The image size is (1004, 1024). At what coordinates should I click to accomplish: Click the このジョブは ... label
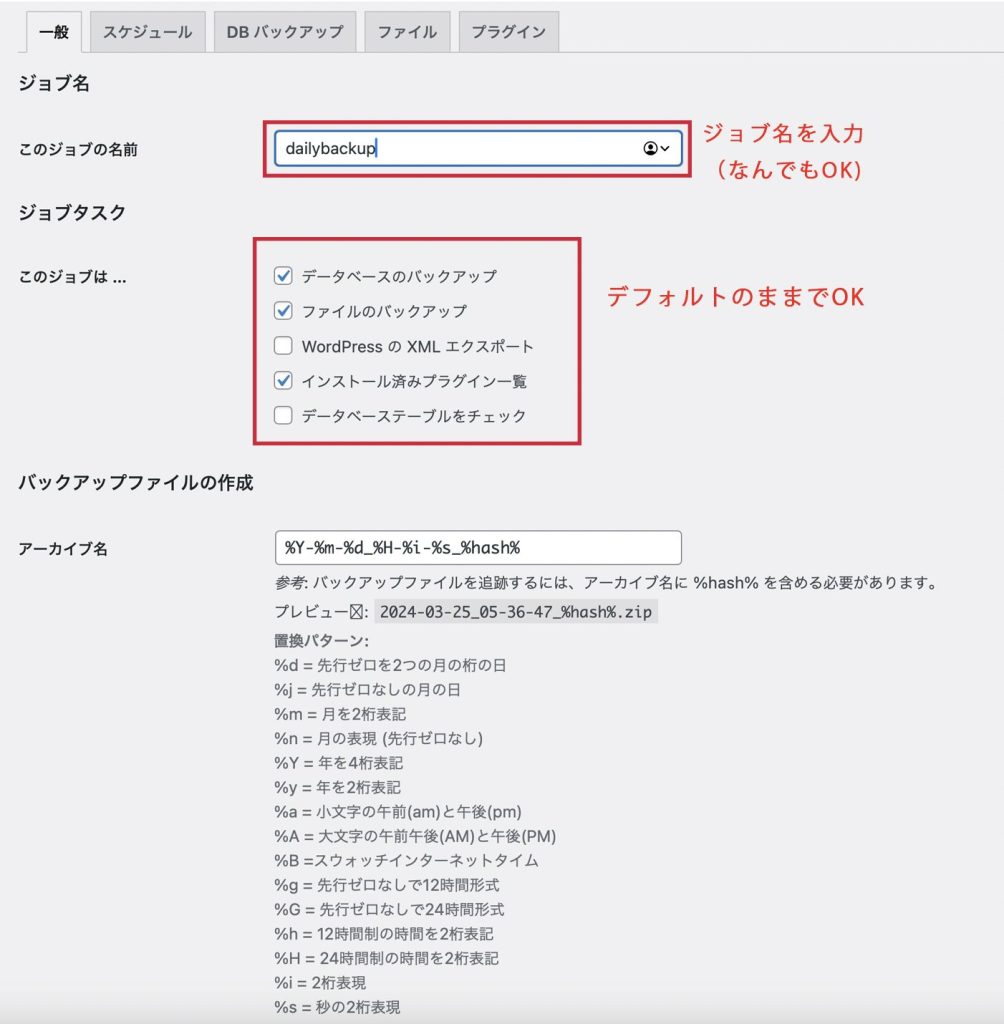pos(72,277)
